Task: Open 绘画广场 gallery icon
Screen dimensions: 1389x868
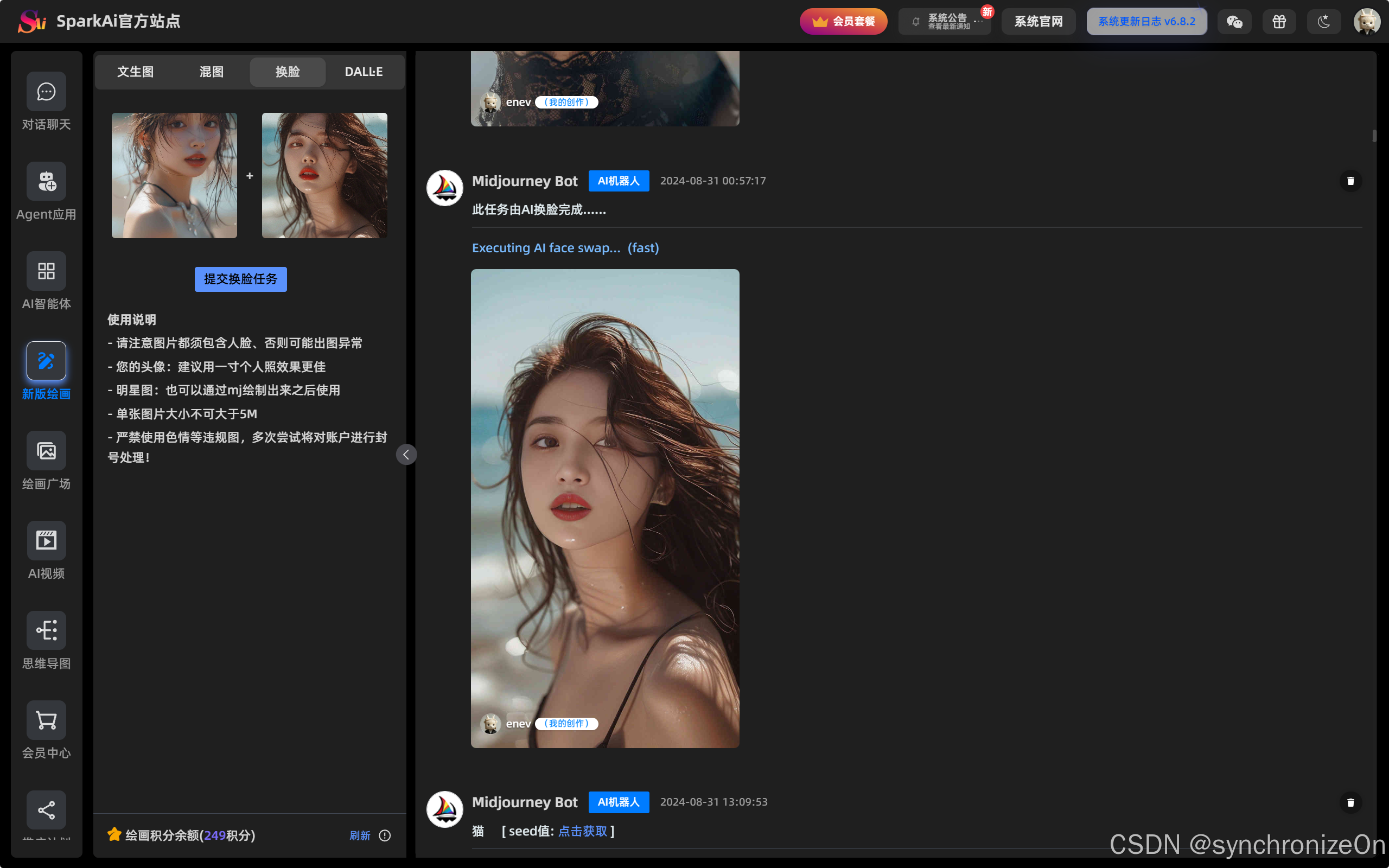Action: [46, 451]
